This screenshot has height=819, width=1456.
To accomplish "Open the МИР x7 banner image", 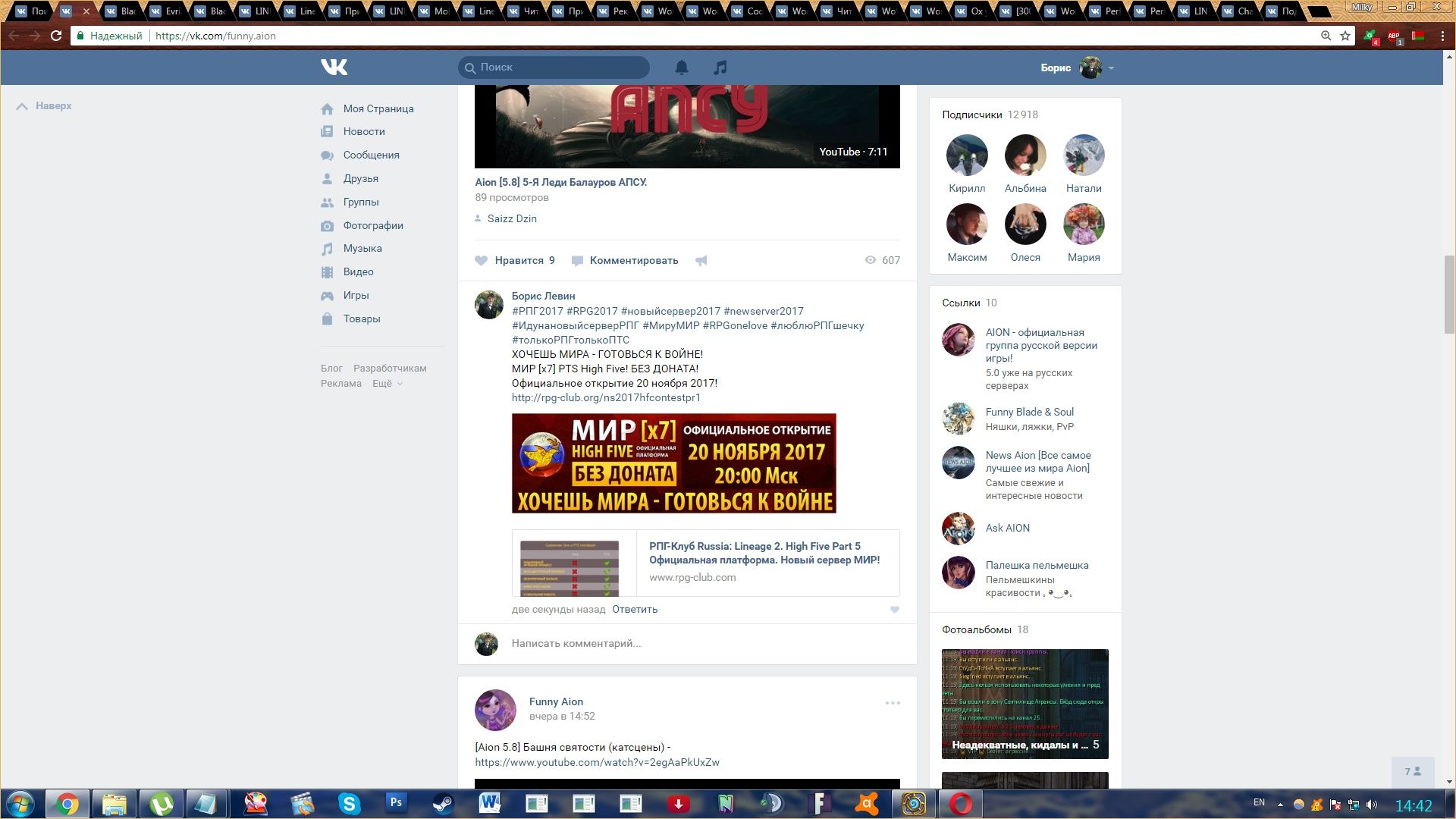I will coord(673,463).
